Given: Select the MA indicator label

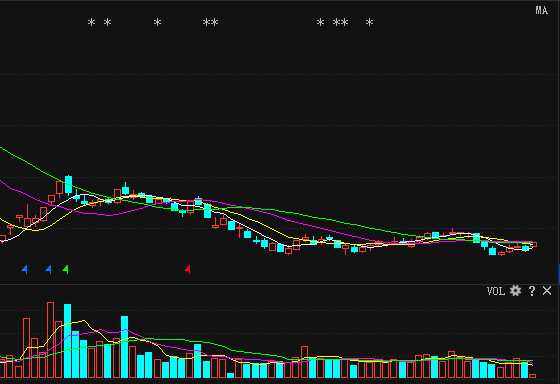Looking at the screenshot, I should click(541, 10).
